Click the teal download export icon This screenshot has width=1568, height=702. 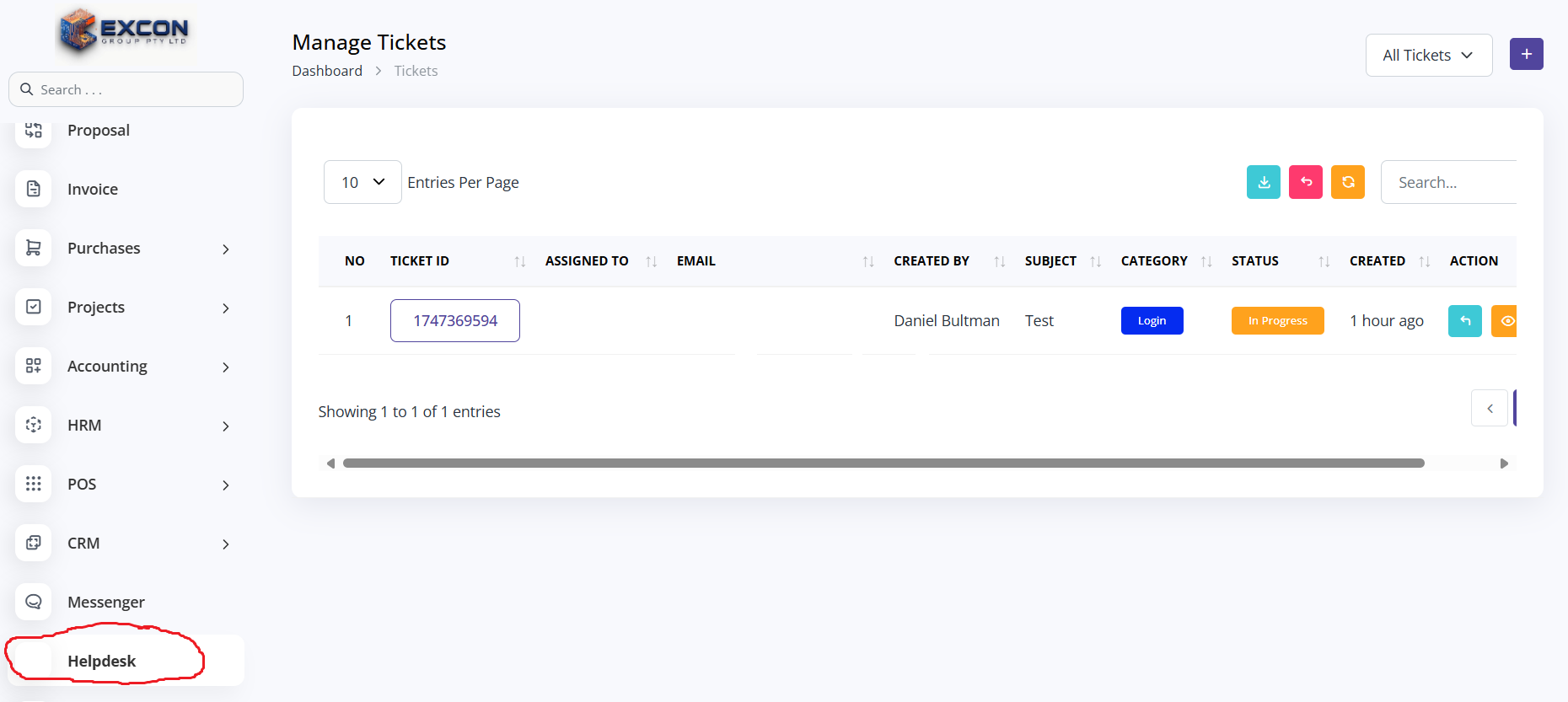pyautogui.click(x=1263, y=182)
